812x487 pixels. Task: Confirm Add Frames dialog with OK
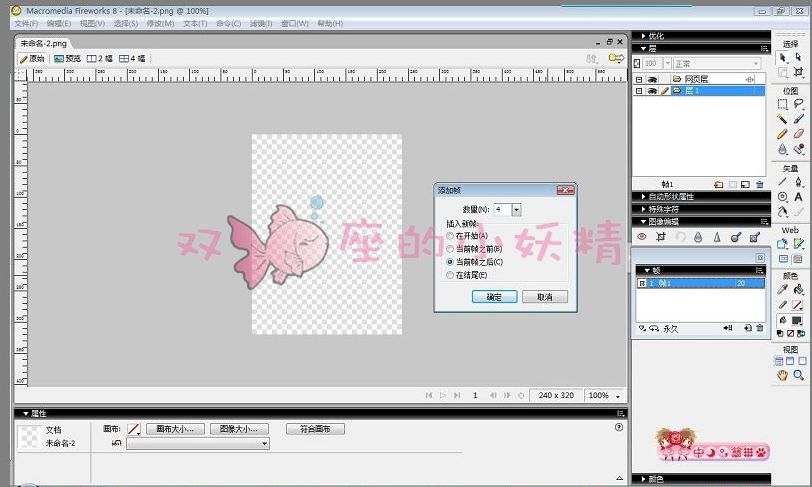(494, 297)
